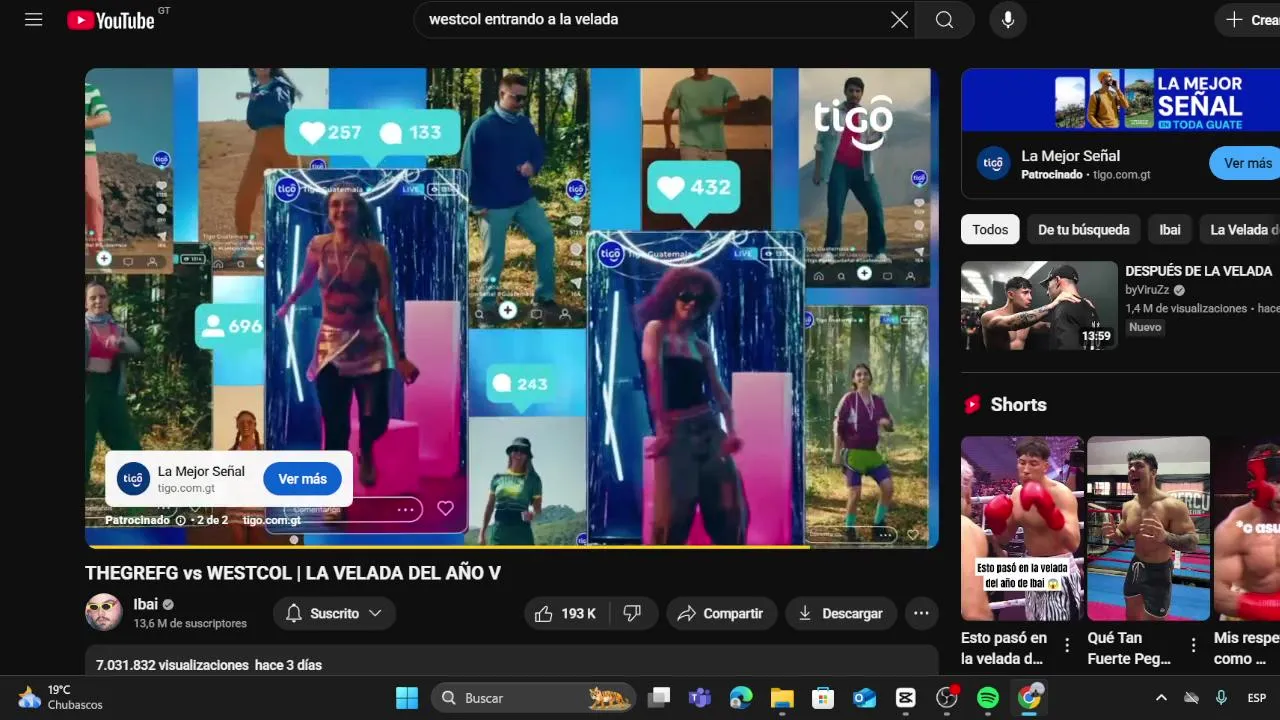Click Tigo logo in sidebar ad
Viewport: 1280px width, 720px height.
click(x=993, y=163)
